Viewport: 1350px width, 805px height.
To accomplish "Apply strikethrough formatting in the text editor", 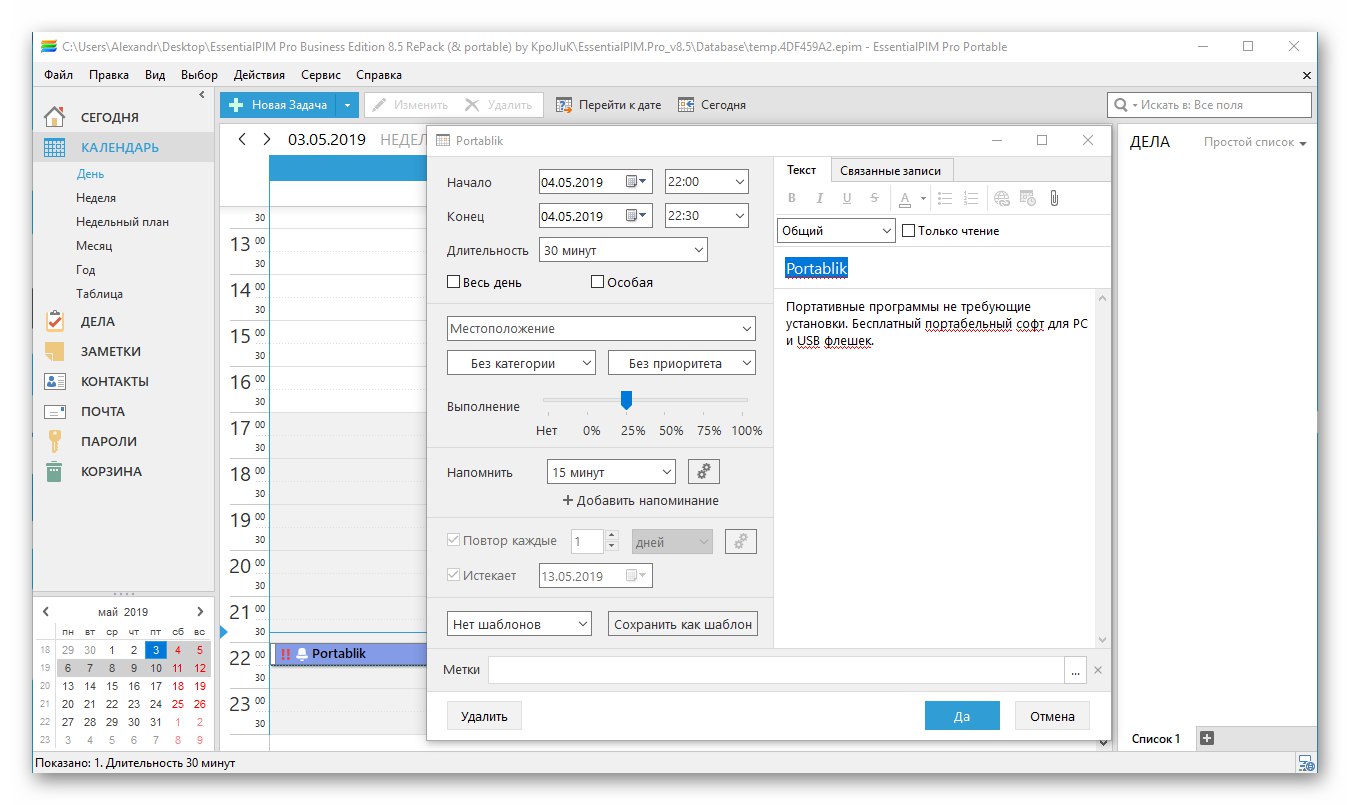I will click(x=875, y=199).
